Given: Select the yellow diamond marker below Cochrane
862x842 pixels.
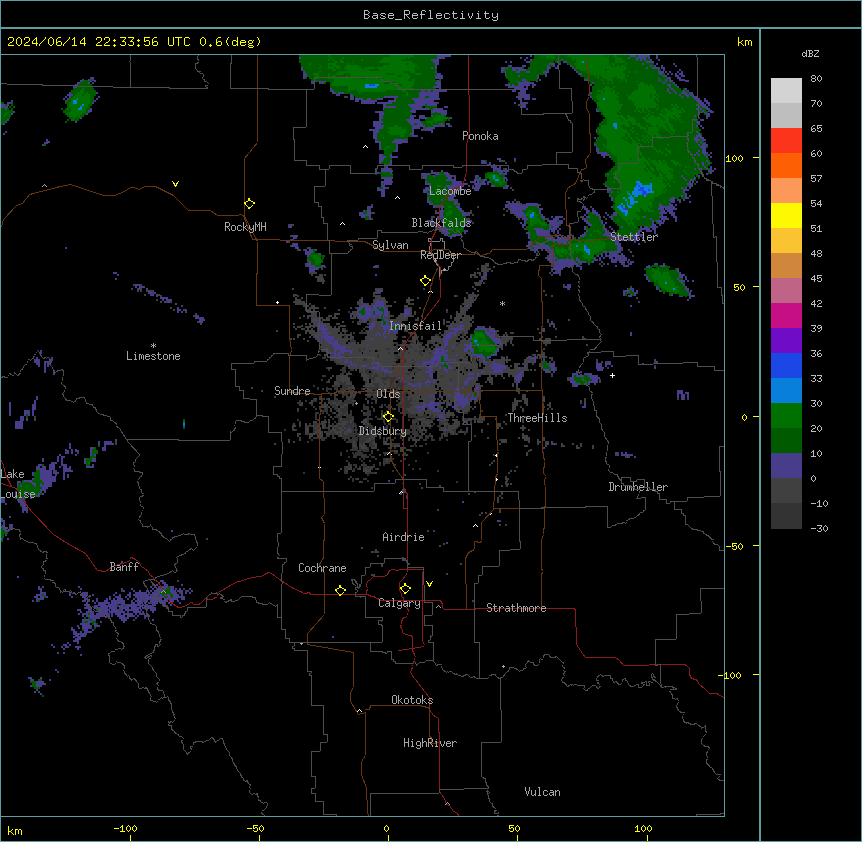Looking at the screenshot, I should pyautogui.click(x=340, y=590).
